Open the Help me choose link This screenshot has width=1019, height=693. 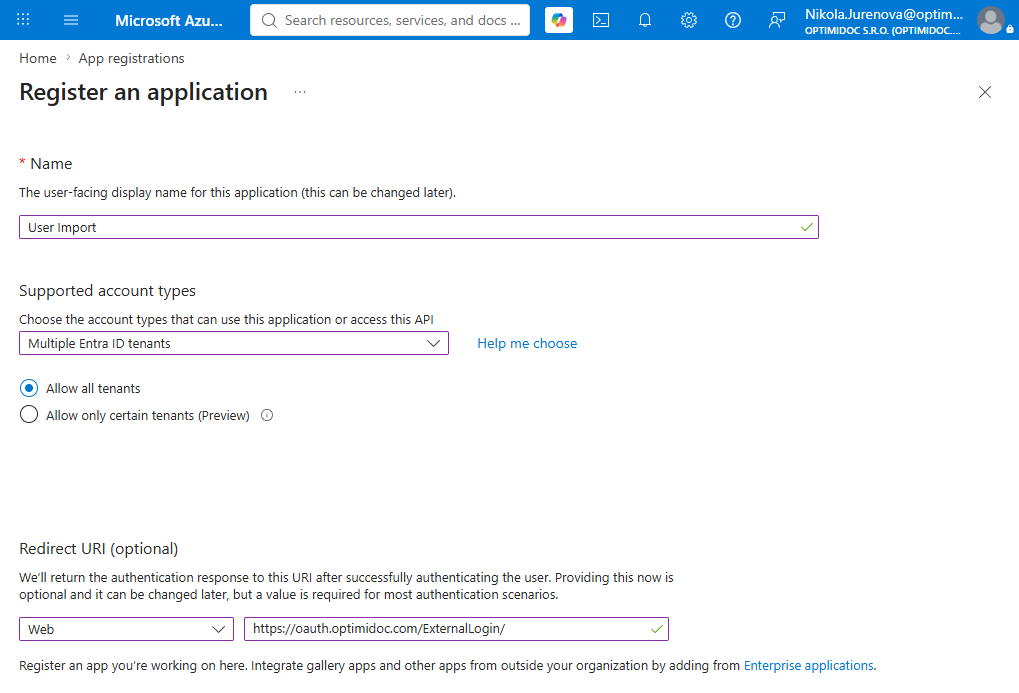click(527, 343)
